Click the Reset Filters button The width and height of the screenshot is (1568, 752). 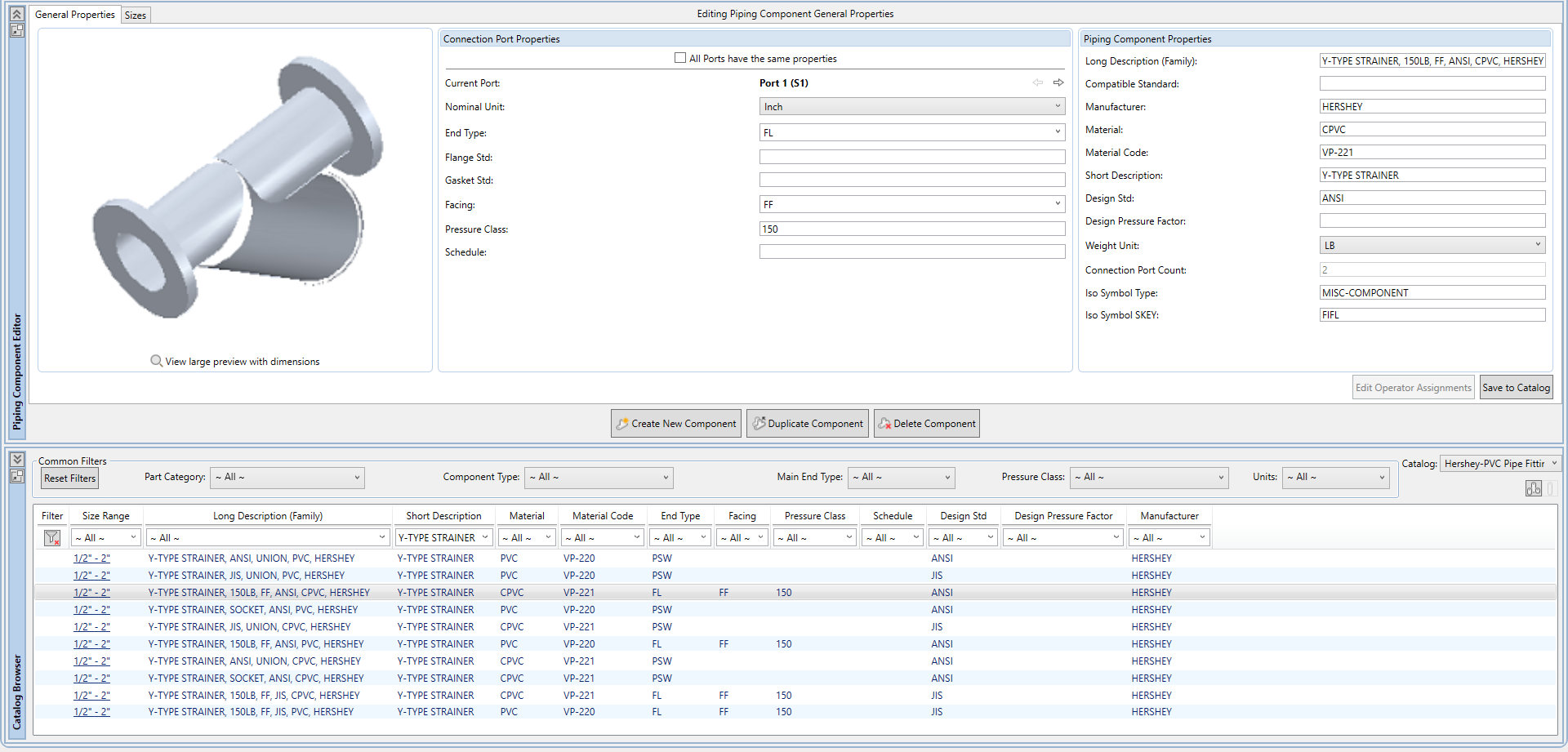point(70,478)
